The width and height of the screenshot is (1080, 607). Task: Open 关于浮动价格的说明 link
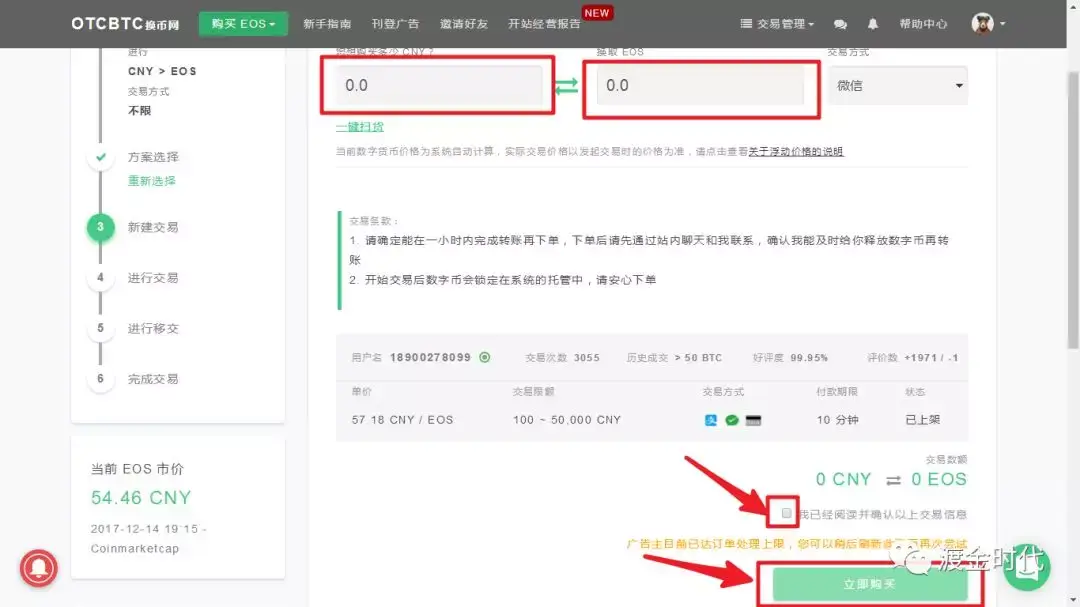coord(796,152)
